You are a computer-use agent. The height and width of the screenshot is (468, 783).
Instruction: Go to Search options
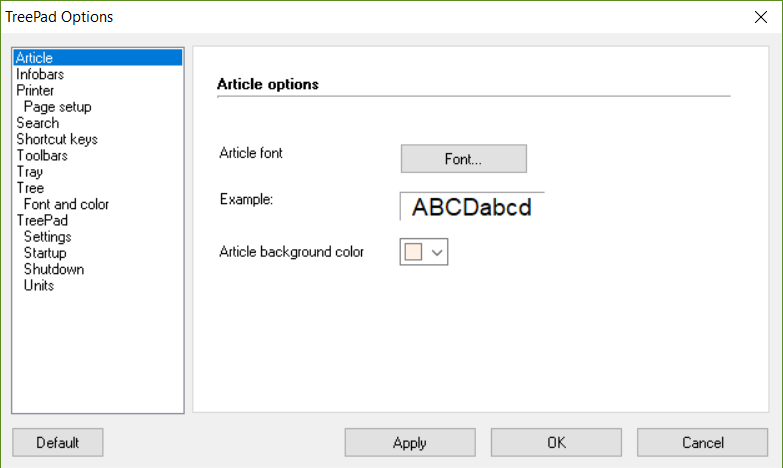[x=37, y=123]
